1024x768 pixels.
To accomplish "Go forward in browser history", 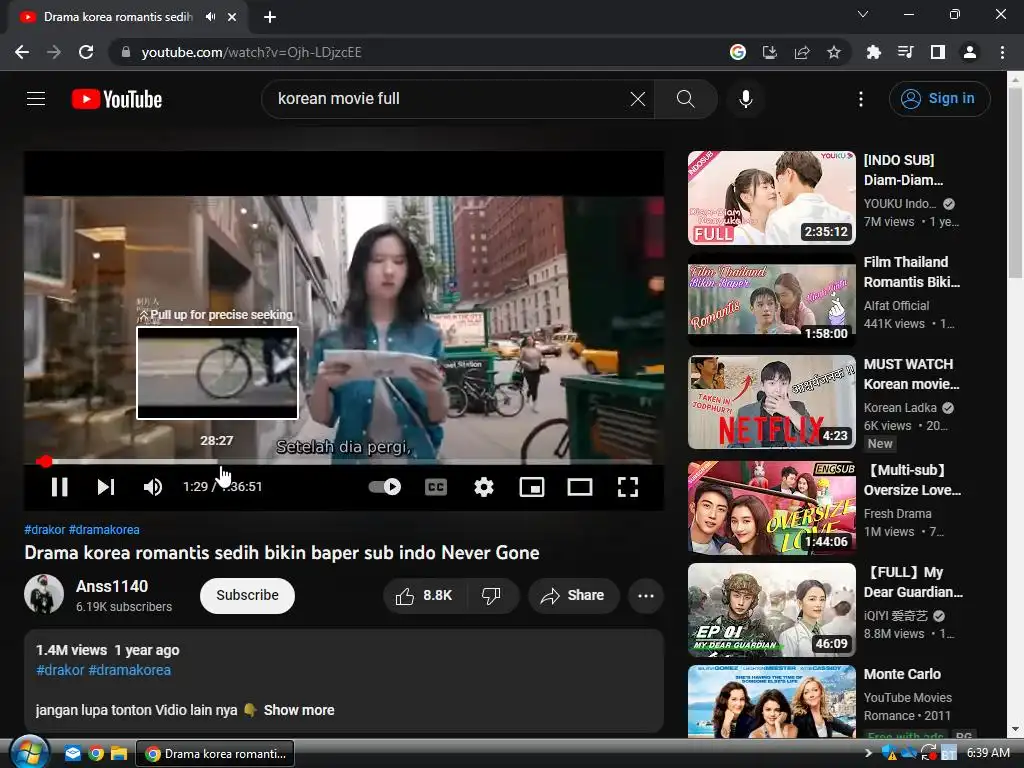I will tap(54, 52).
